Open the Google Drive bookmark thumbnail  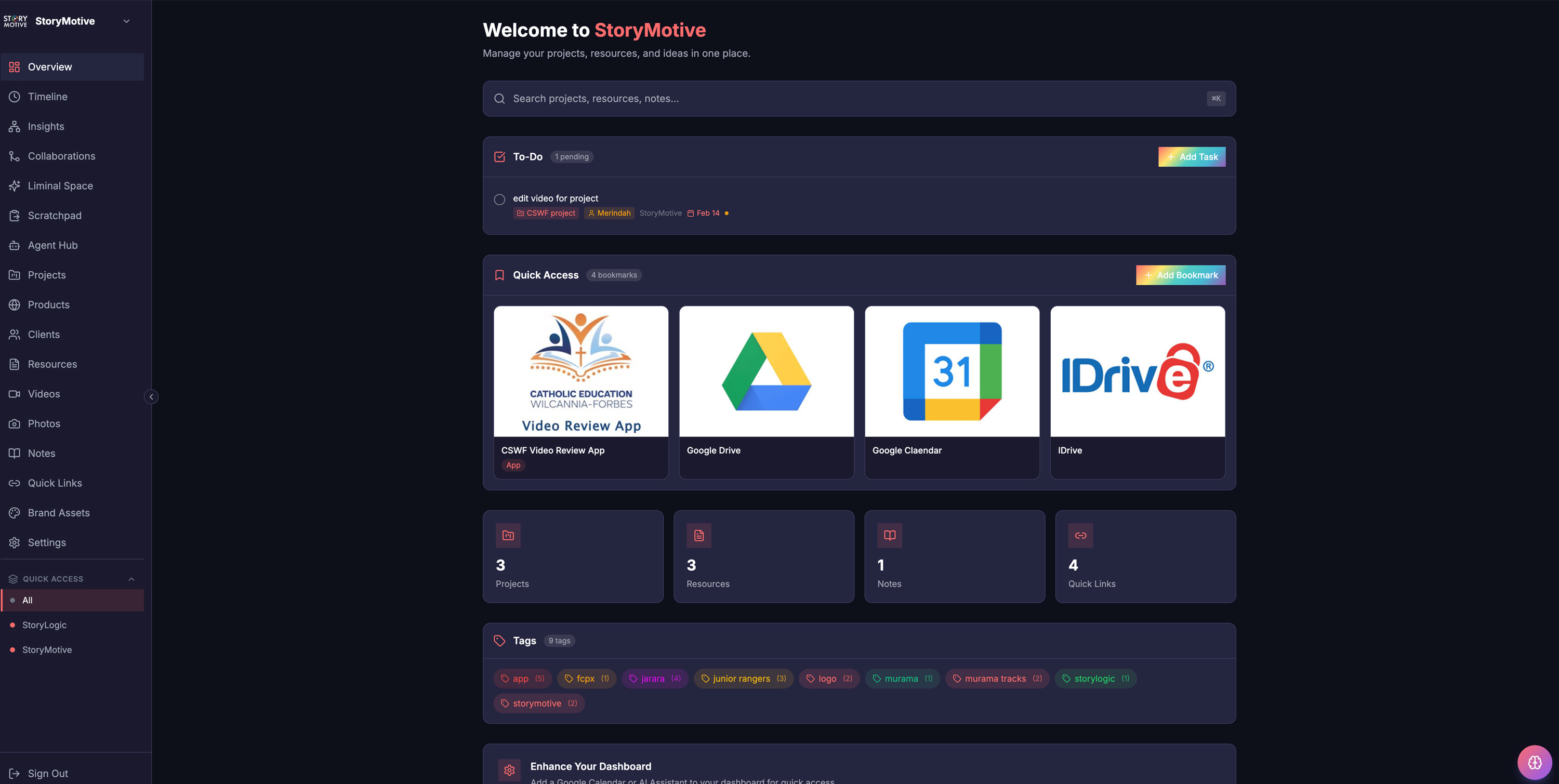pos(765,371)
